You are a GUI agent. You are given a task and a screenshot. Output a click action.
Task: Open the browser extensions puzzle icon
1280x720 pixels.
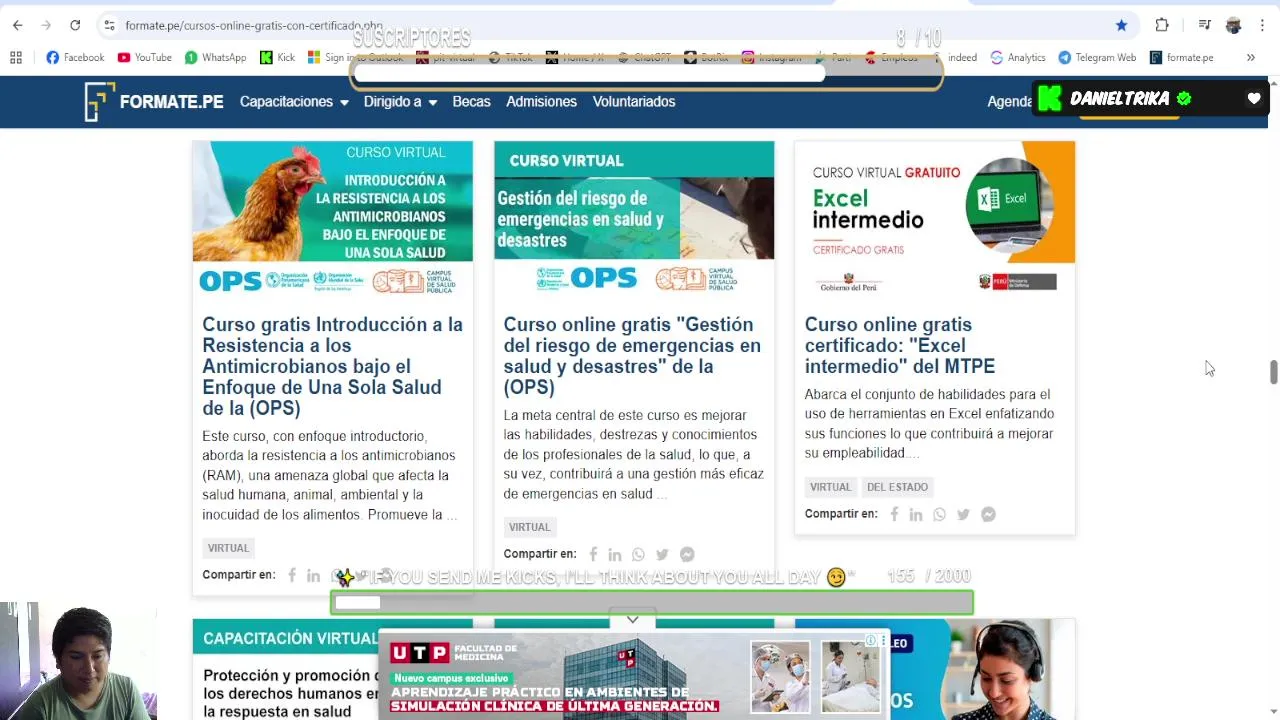pyautogui.click(x=1162, y=25)
